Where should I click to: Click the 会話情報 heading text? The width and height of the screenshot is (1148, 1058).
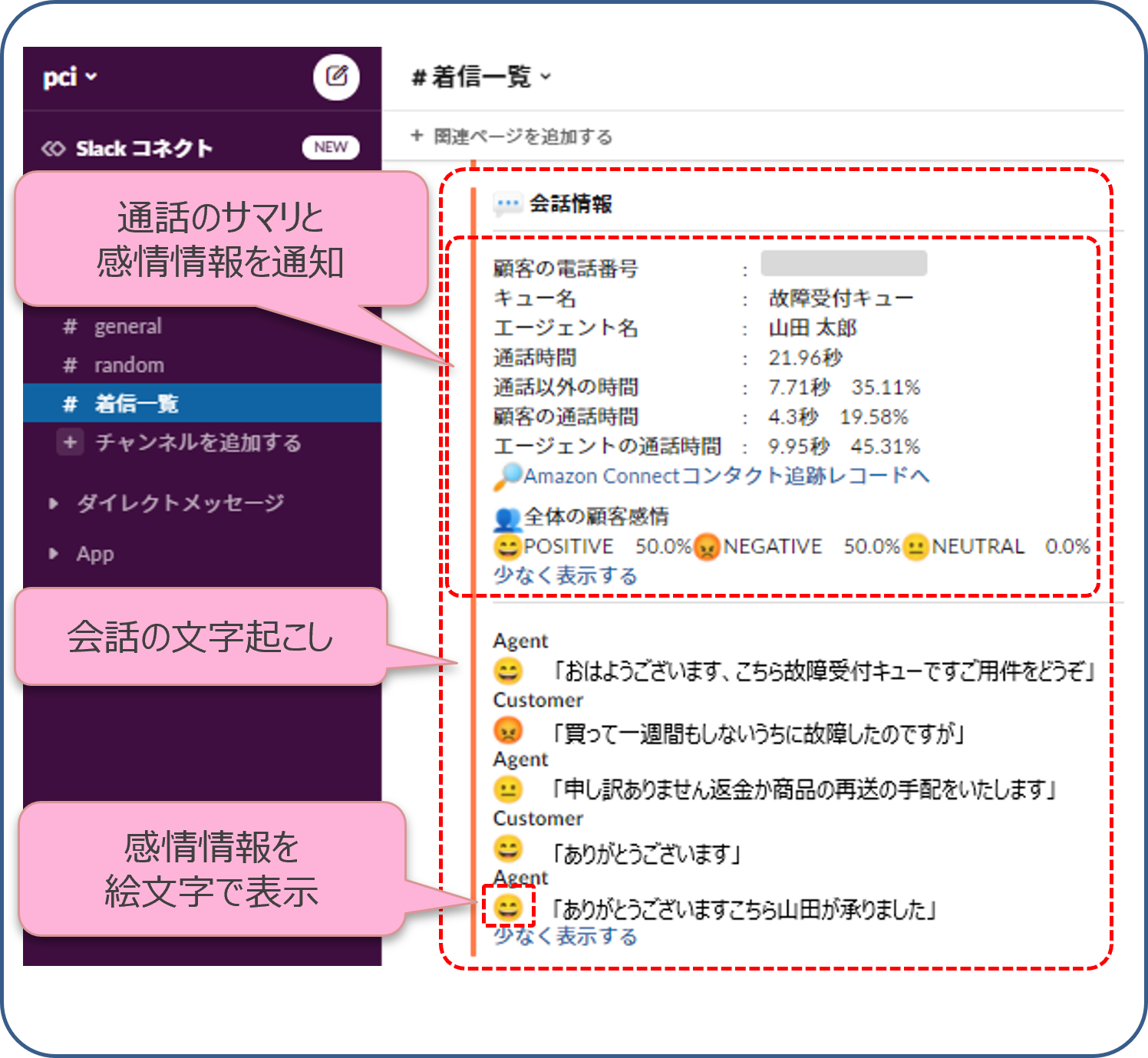tap(570, 204)
